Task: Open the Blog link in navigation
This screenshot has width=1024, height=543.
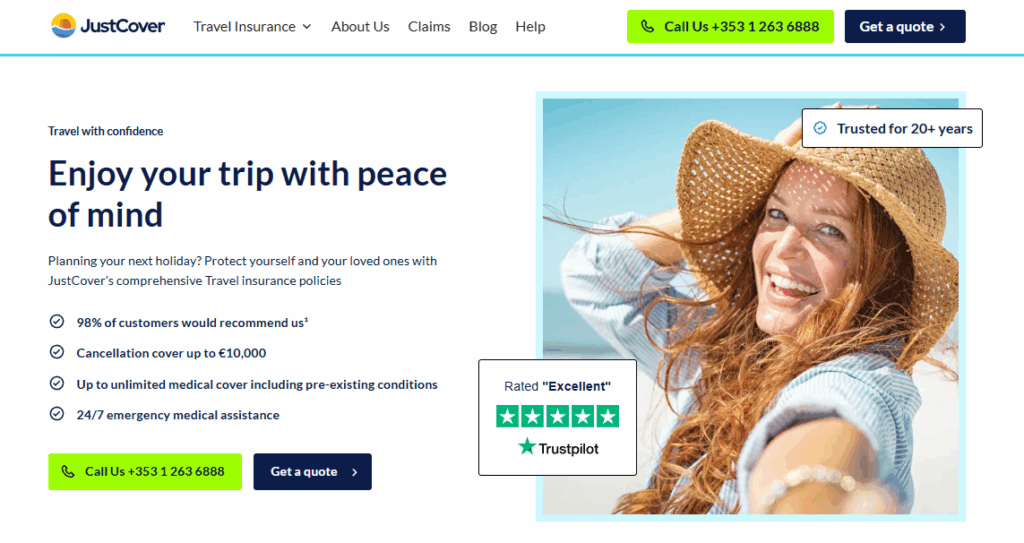Action: tap(483, 27)
